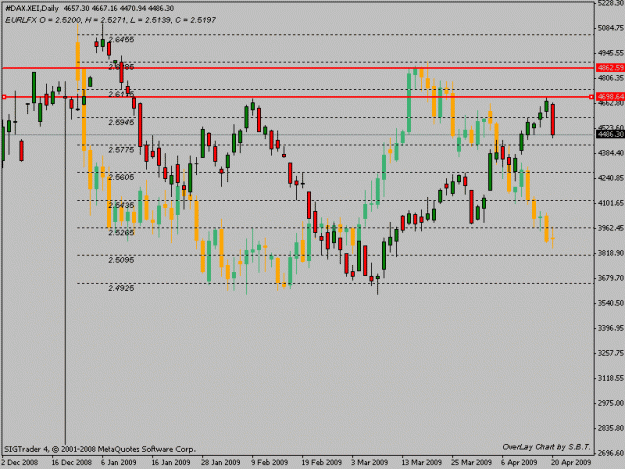
Task: Click the 2.5775 level label
Action: click(121, 150)
